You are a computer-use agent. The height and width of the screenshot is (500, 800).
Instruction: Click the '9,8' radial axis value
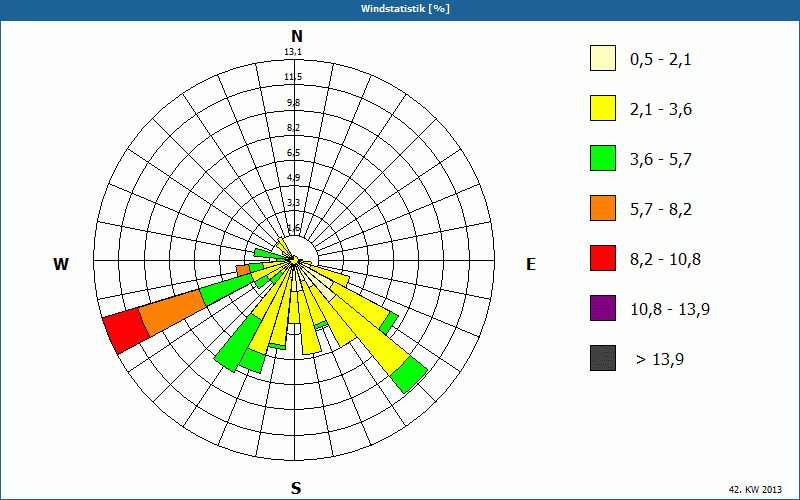pos(293,103)
